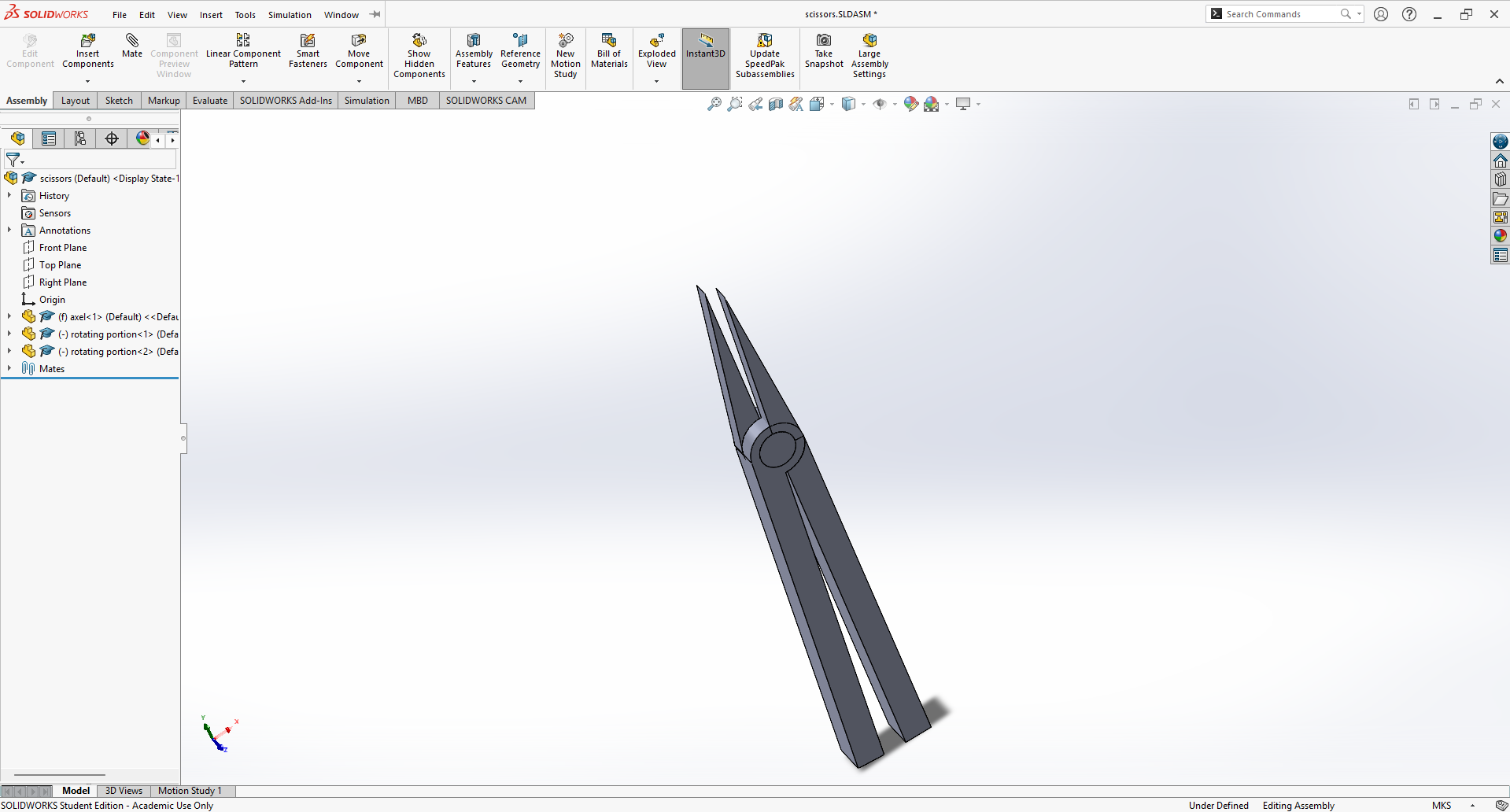The image size is (1510, 812).
Task: Expand Exploded View dropdown arrow
Action: pos(657,81)
